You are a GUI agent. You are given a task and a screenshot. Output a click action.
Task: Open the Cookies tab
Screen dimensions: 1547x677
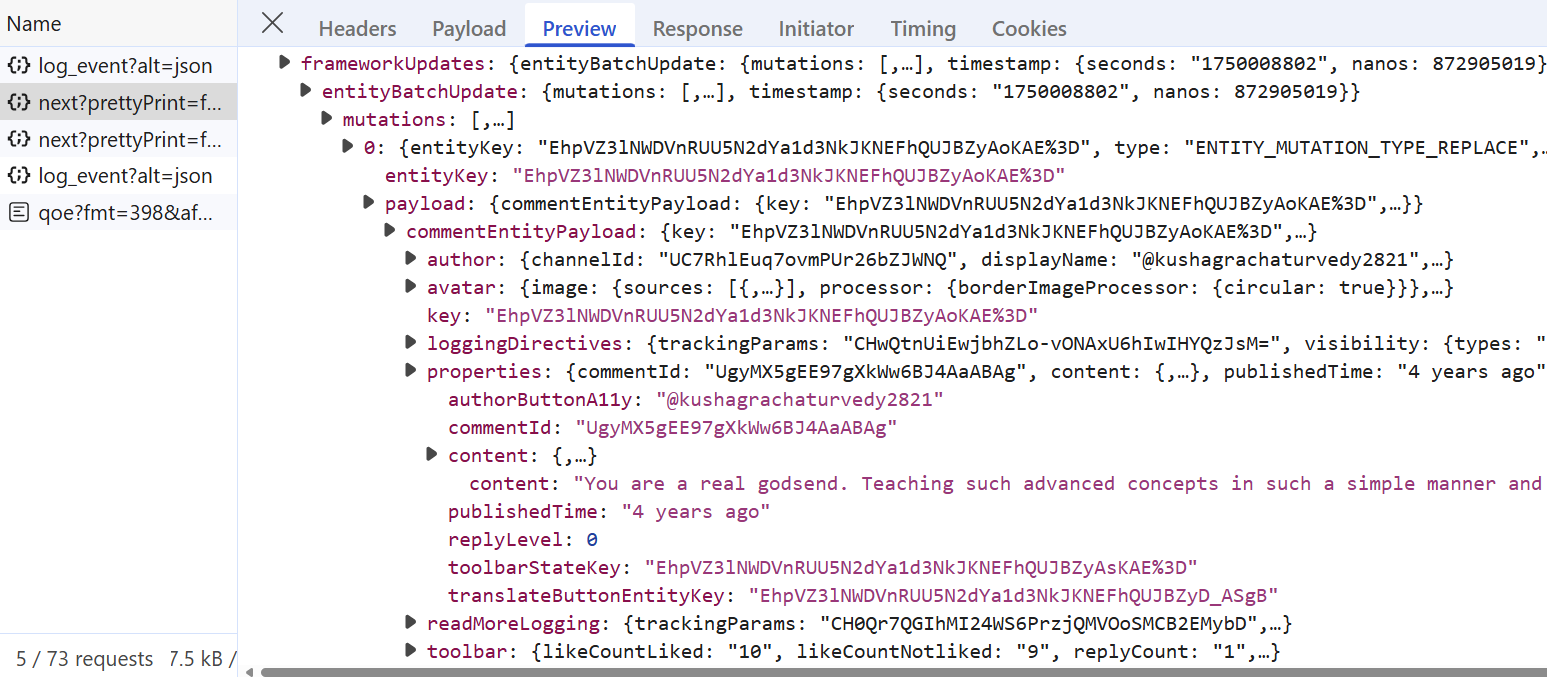[x=1029, y=29]
